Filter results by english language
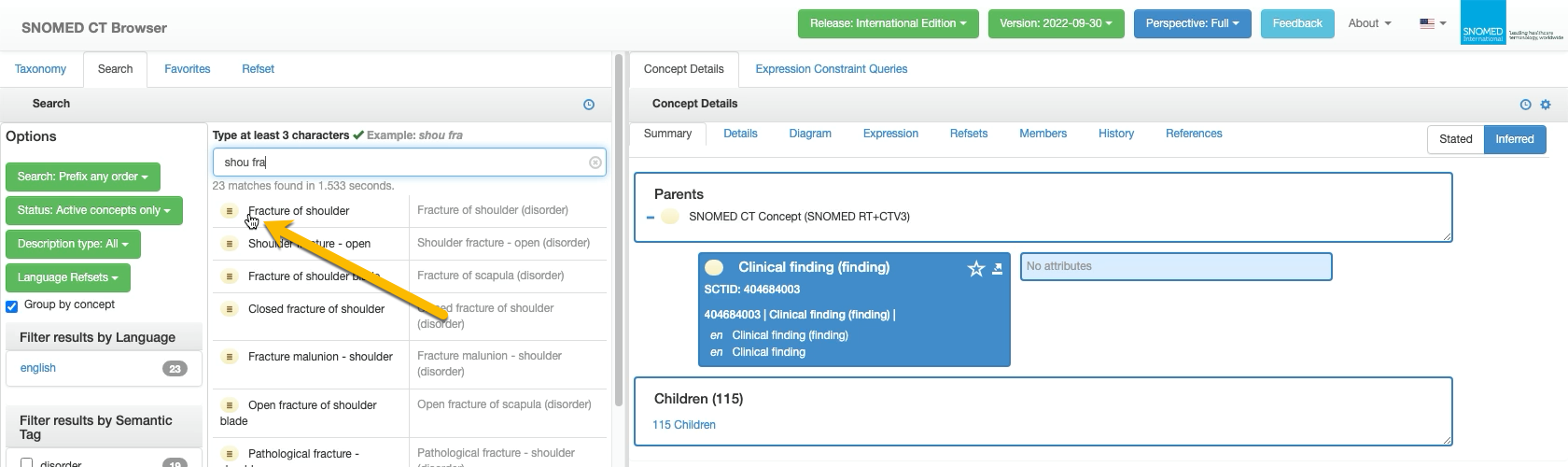The width and height of the screenshot is (1568, 467). [38, 368]
